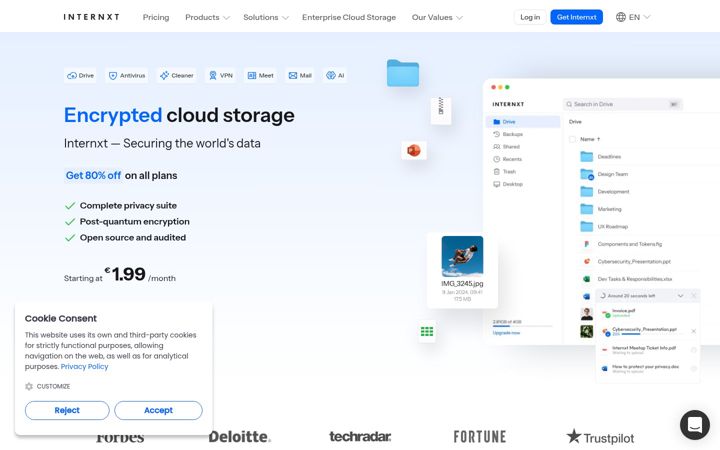Open the AI product chip
This screenshot has height=450, width=720.
pos(335,75)
